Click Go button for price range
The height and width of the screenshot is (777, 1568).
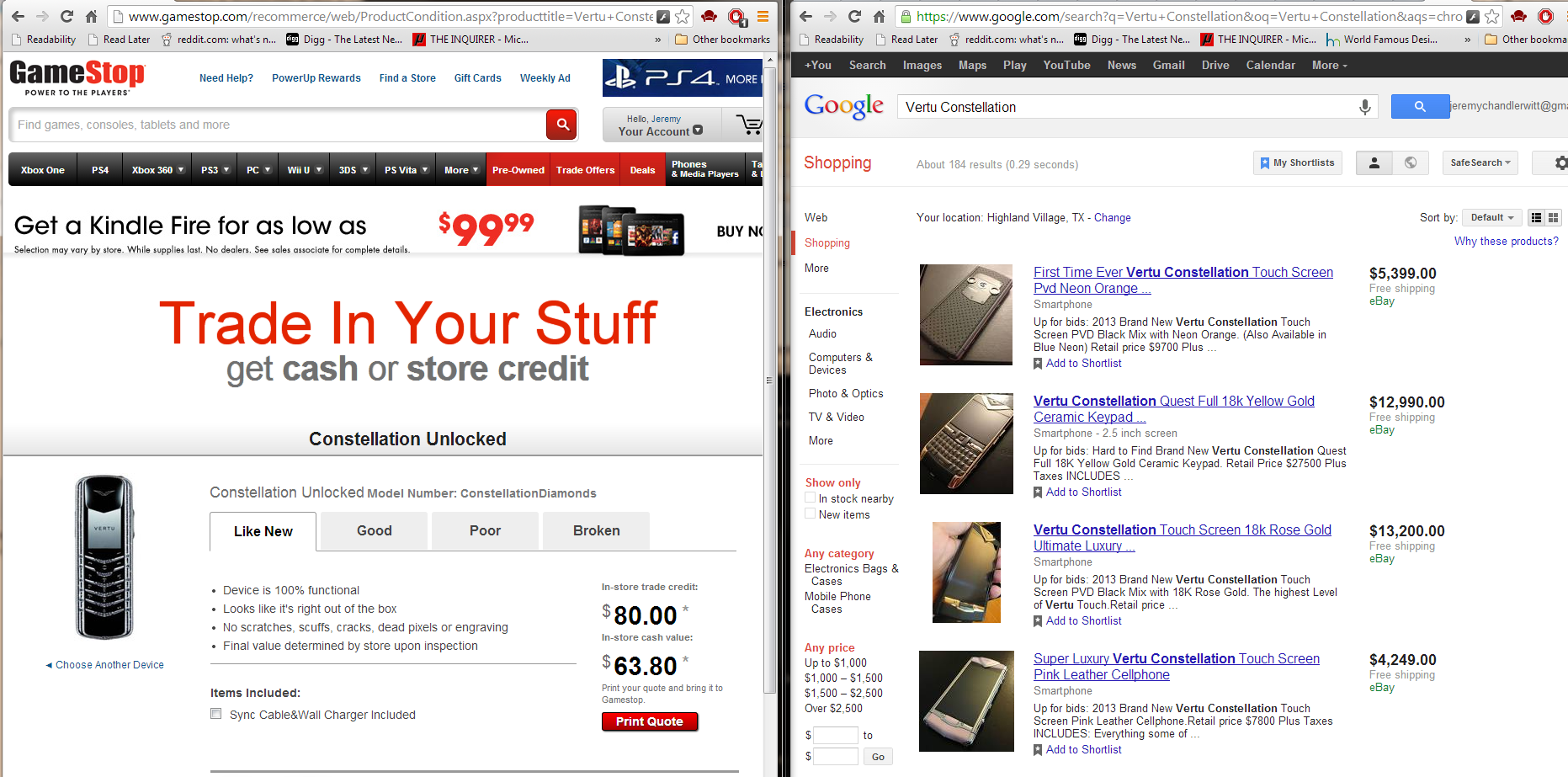[877, 756]
